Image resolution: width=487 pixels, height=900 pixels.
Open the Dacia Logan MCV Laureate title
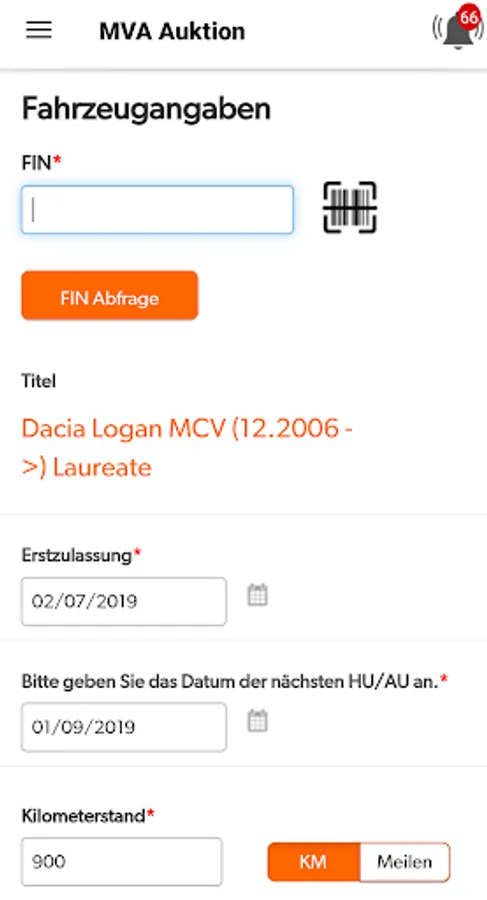187,448
